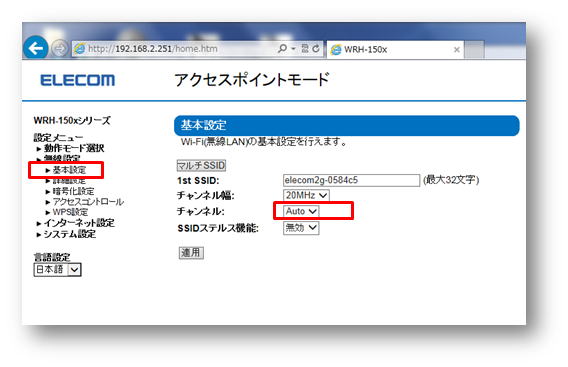Open a new blank tab

click(x=475, y=50)
